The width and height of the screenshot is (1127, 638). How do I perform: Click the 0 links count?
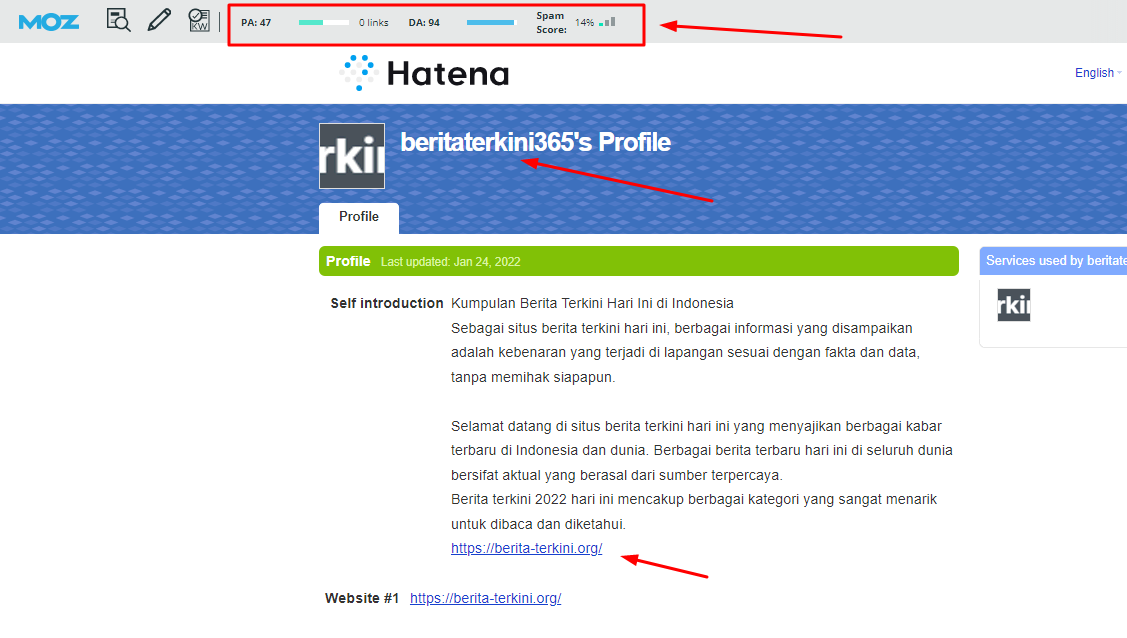coord(374,22)
